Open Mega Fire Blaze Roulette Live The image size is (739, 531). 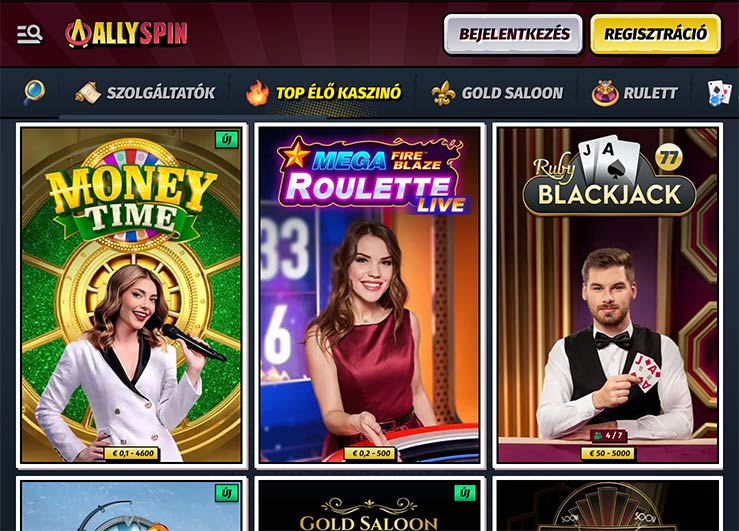point(370,295)
